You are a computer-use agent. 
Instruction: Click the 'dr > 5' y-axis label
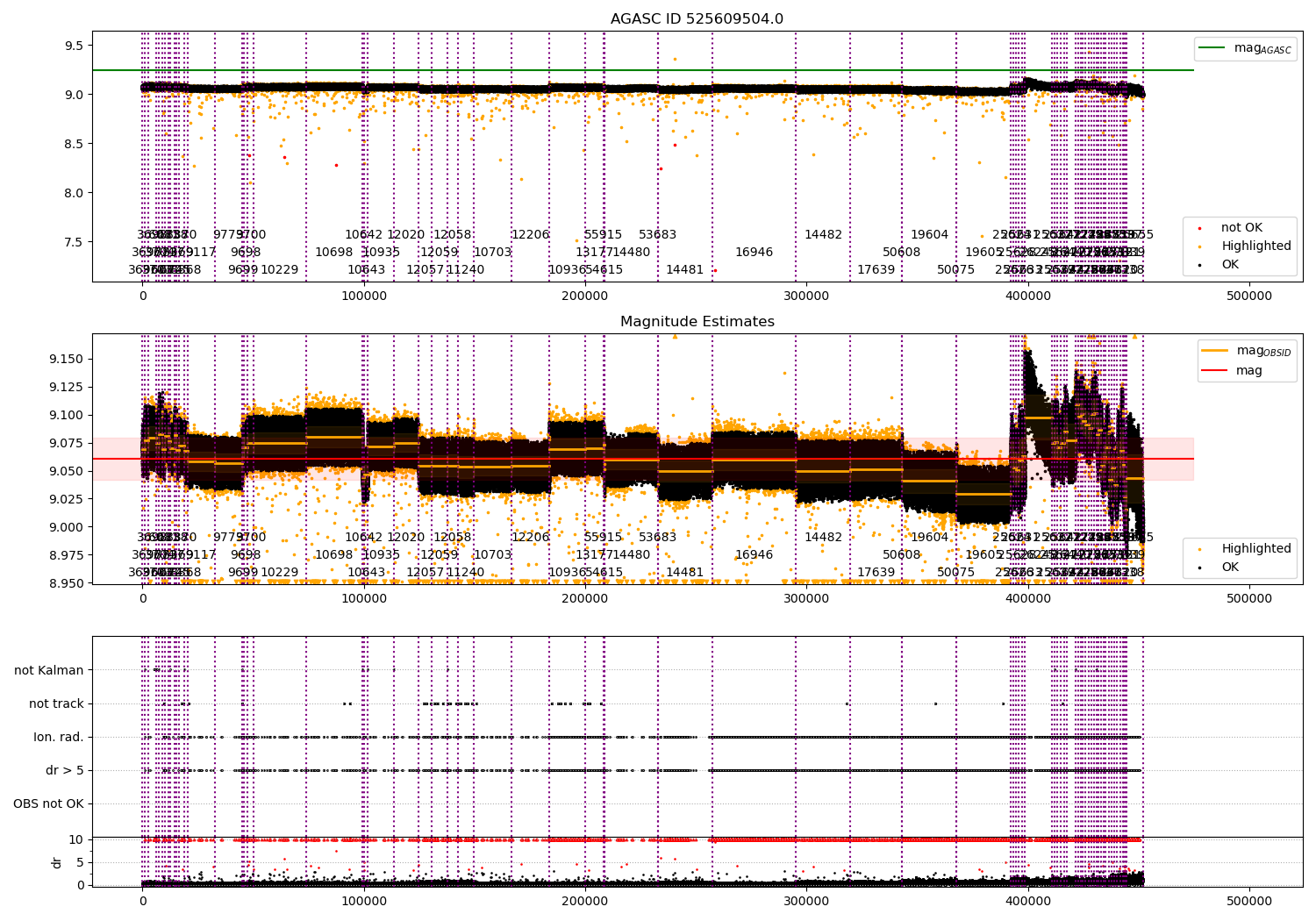point(65,770)
